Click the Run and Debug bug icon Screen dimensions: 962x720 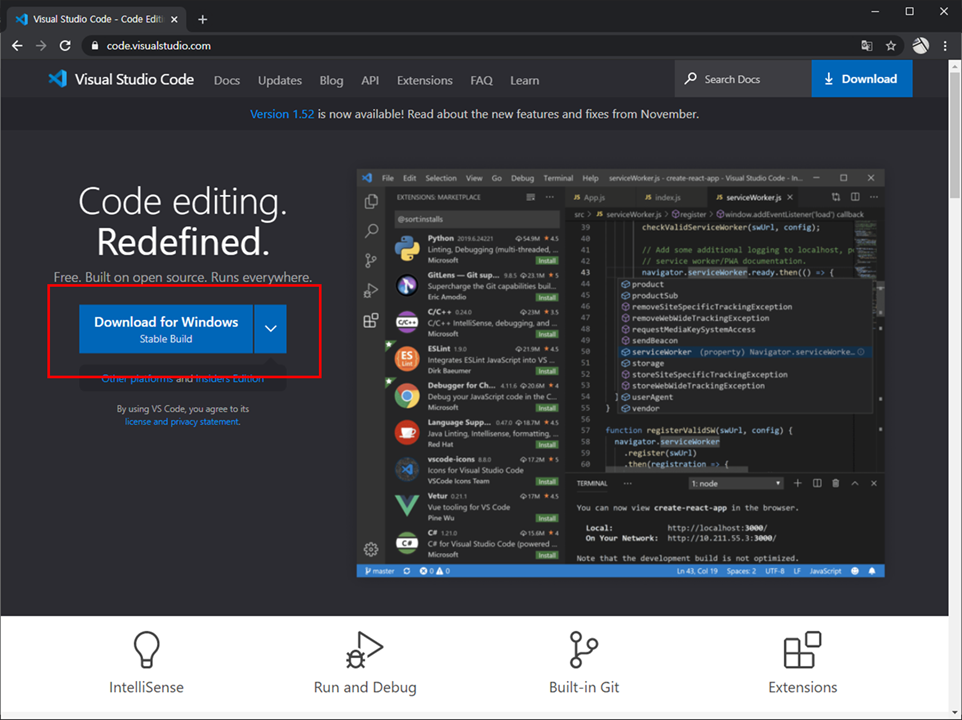click(x=364, y=649)
